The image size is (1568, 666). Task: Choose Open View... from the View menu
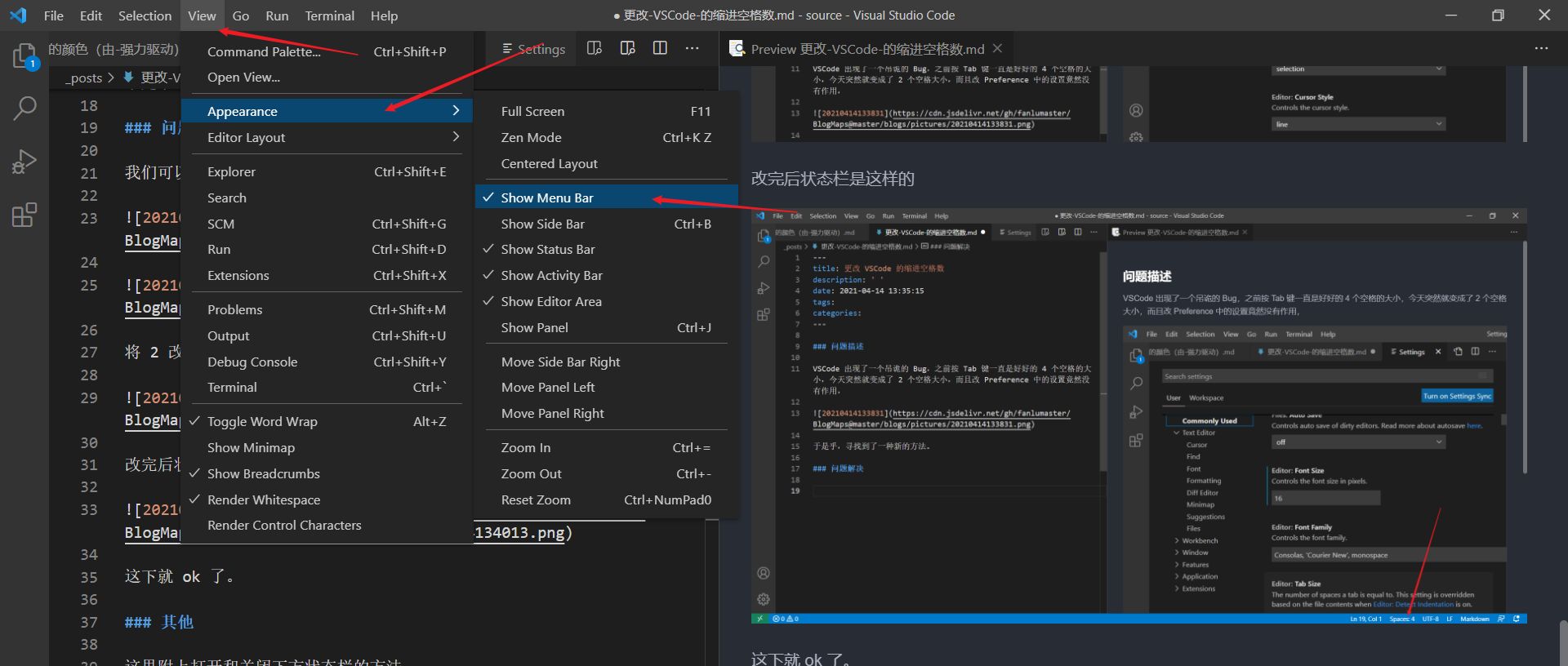click(327, 78)
